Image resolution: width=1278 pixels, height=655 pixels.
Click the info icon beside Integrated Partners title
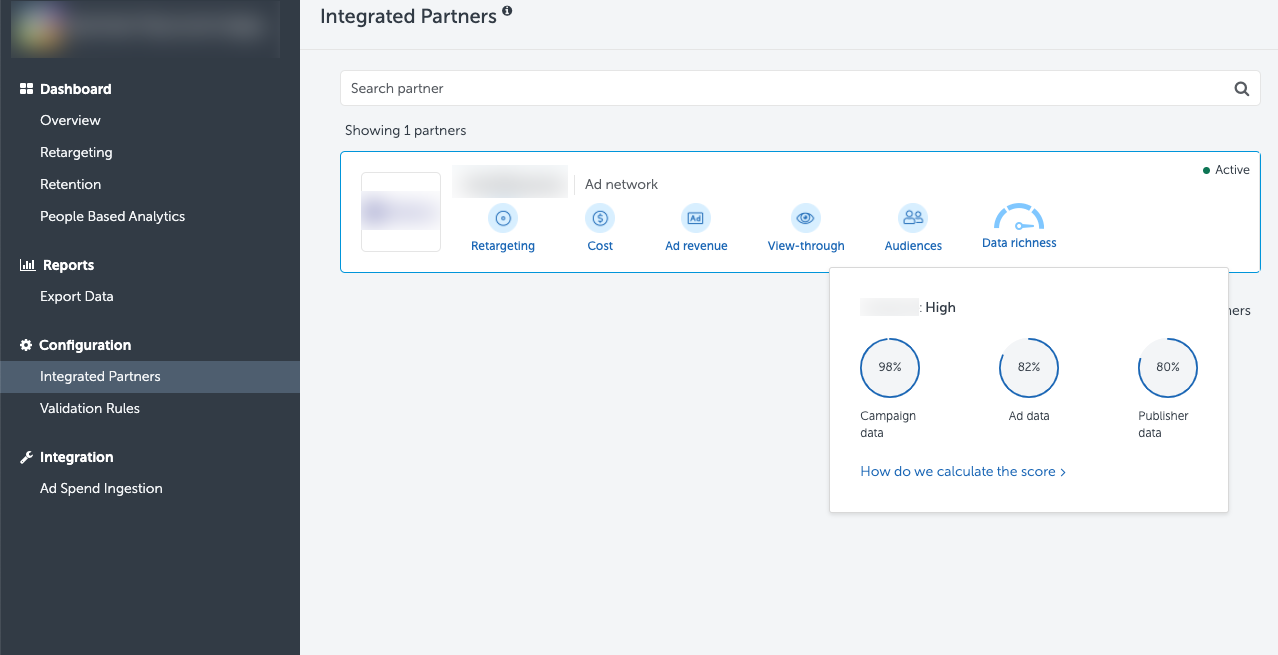[507, 12]
